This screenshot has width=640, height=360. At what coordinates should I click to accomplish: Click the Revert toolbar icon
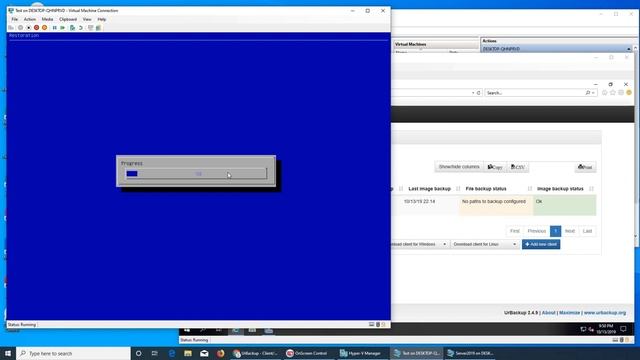[80, 28]
